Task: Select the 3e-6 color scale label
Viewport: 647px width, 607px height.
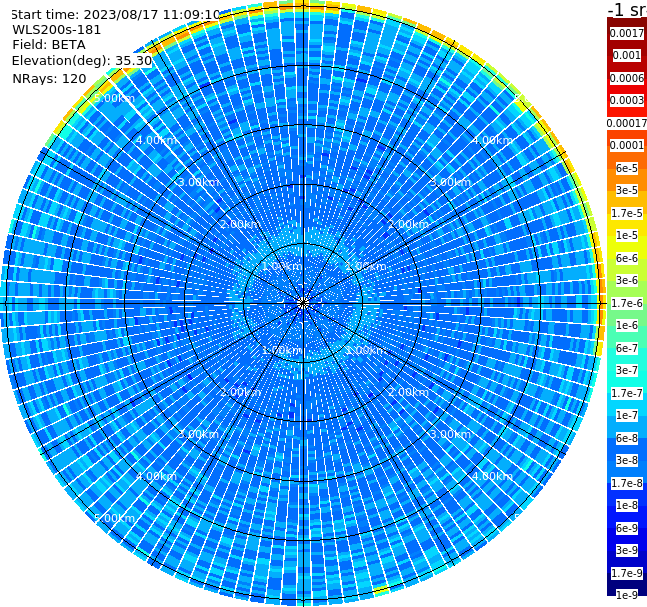Action: [x=627, y=280]
